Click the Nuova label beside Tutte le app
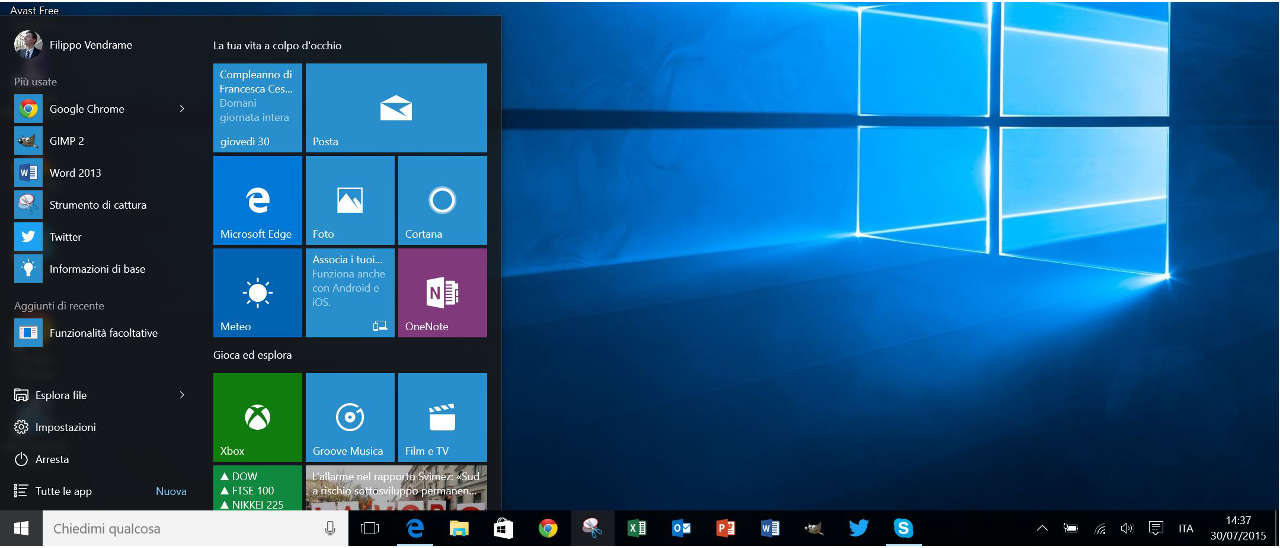1280x548 pixels. pyautogui.click(x=171, y=491)
